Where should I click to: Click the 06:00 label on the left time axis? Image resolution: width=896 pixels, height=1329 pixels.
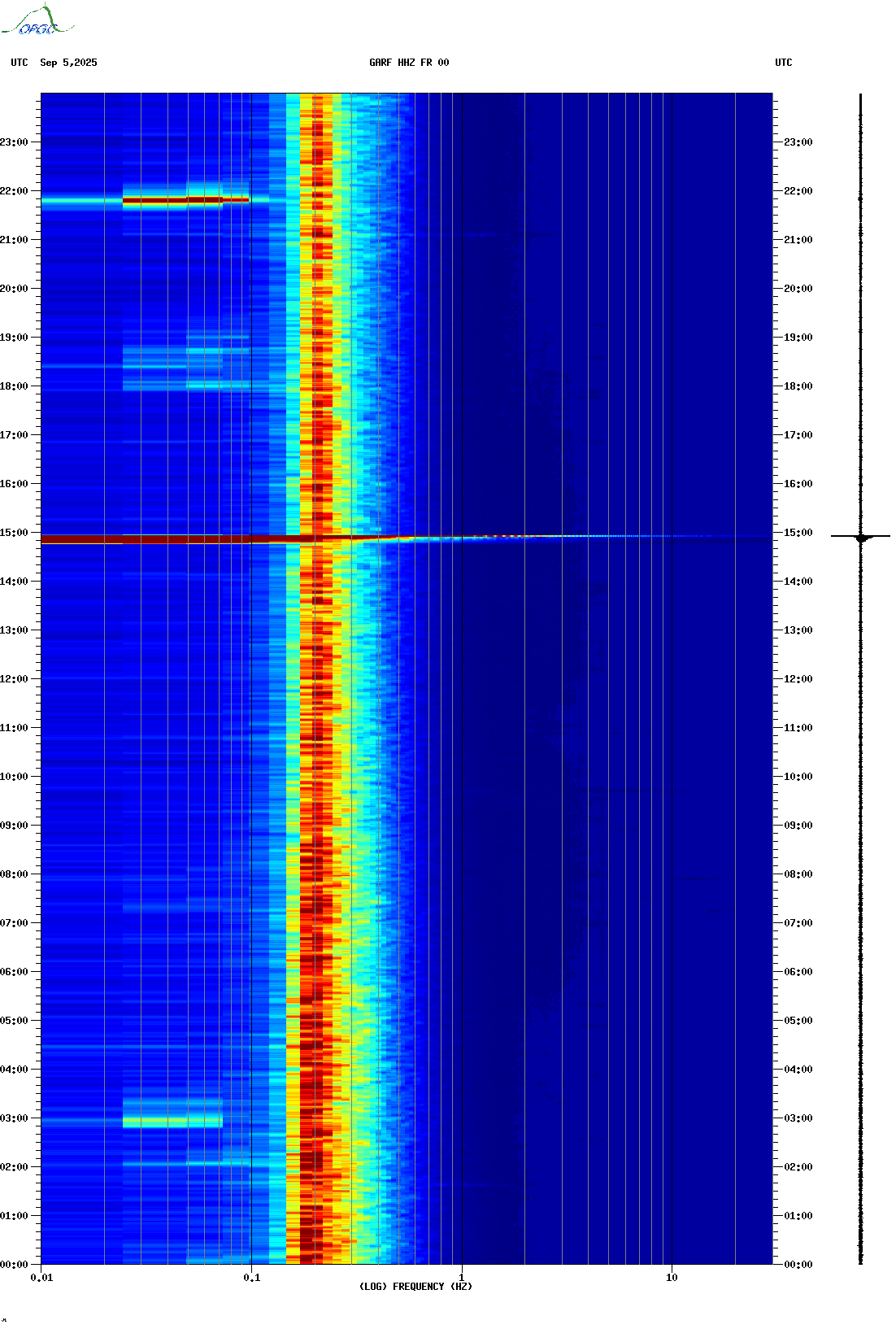[x=14, y=972]
